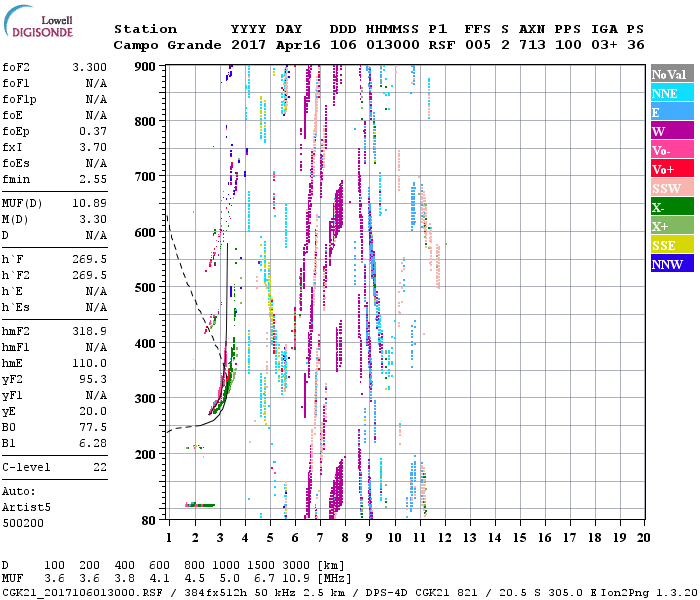This screenshot has width=700, height=600.
Task: Select the NNE cyan legend swatch
Action: click(x=672, y=93)
